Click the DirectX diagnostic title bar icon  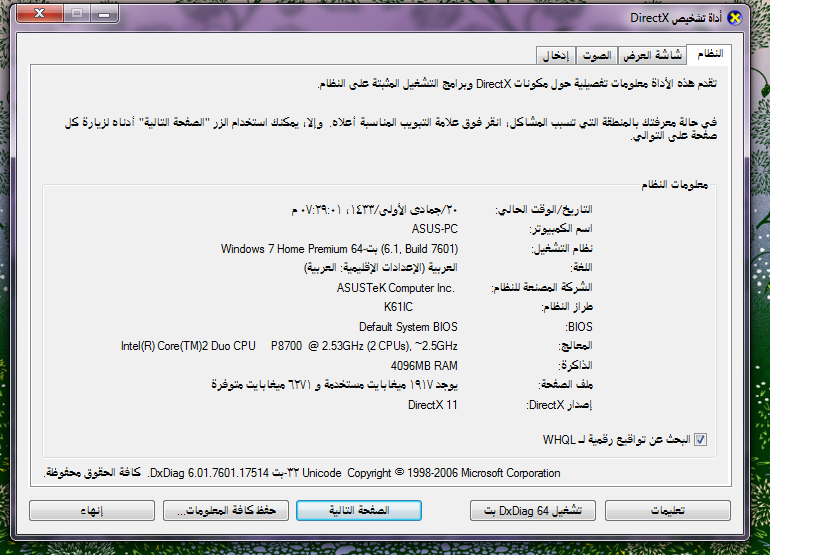coord(734,18)
